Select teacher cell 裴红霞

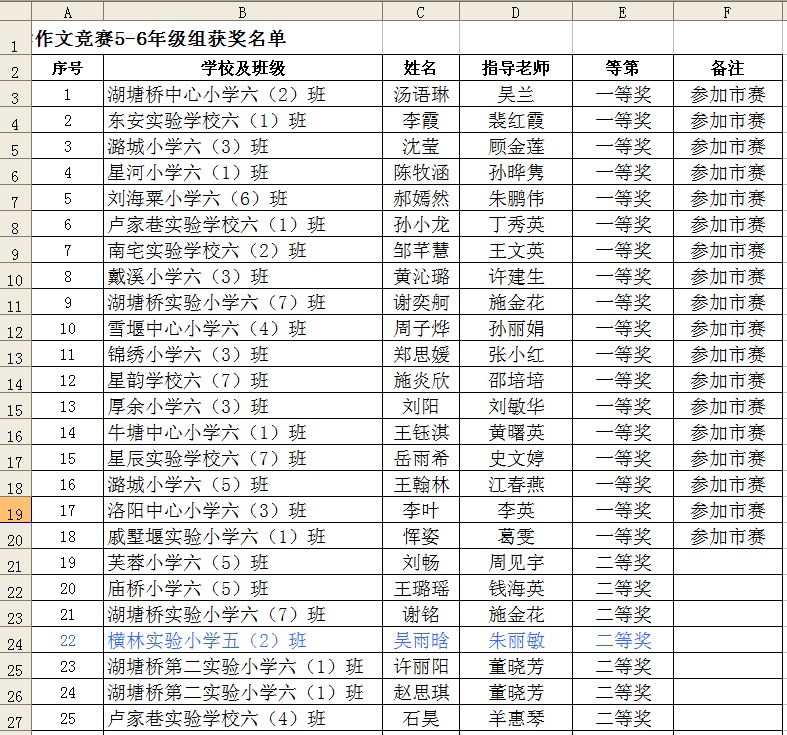click(515, 120)
